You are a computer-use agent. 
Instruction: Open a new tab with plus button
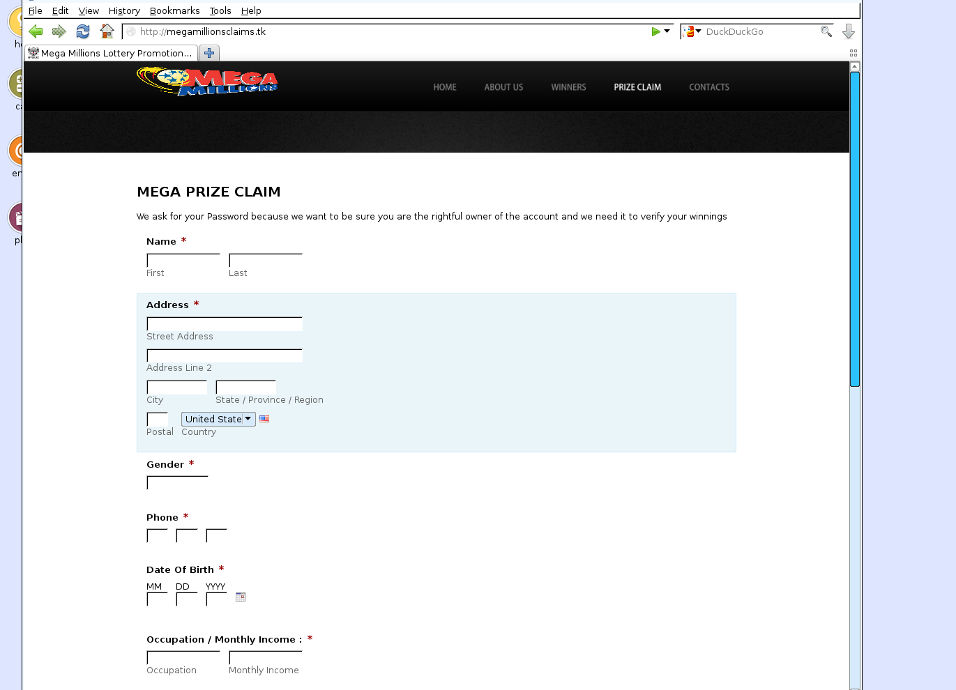point(209,53)
